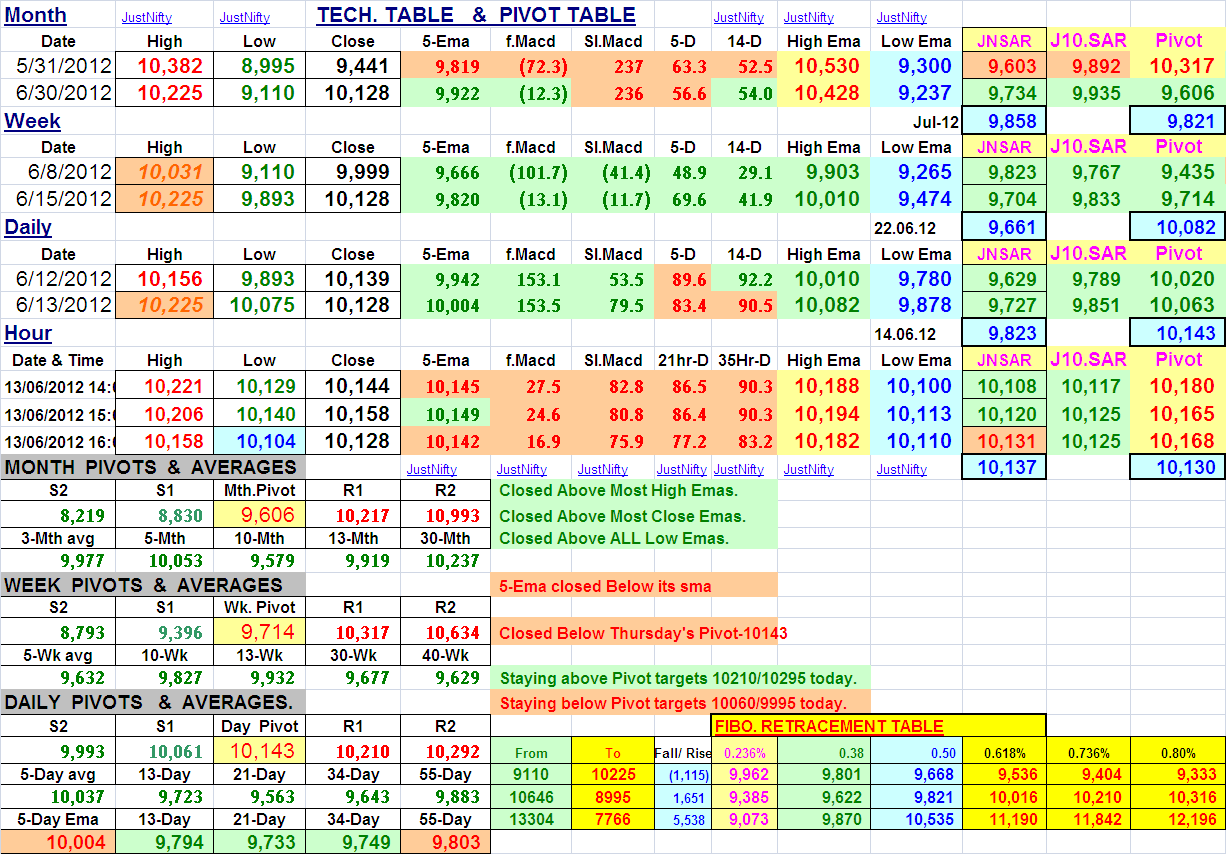1226x854 pixels.
Task: Select boxed JNSAR value 9,661
Action: [x=1004, y=227]
